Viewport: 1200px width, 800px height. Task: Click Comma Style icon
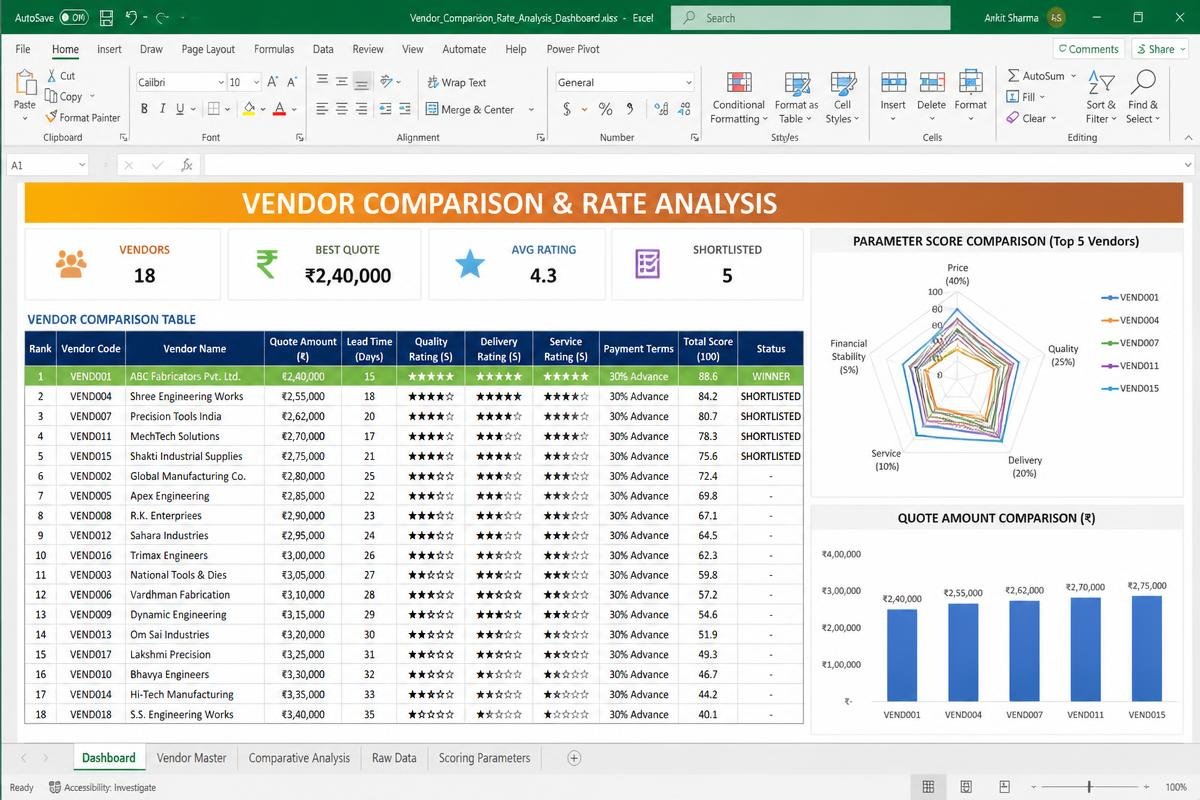628,109
